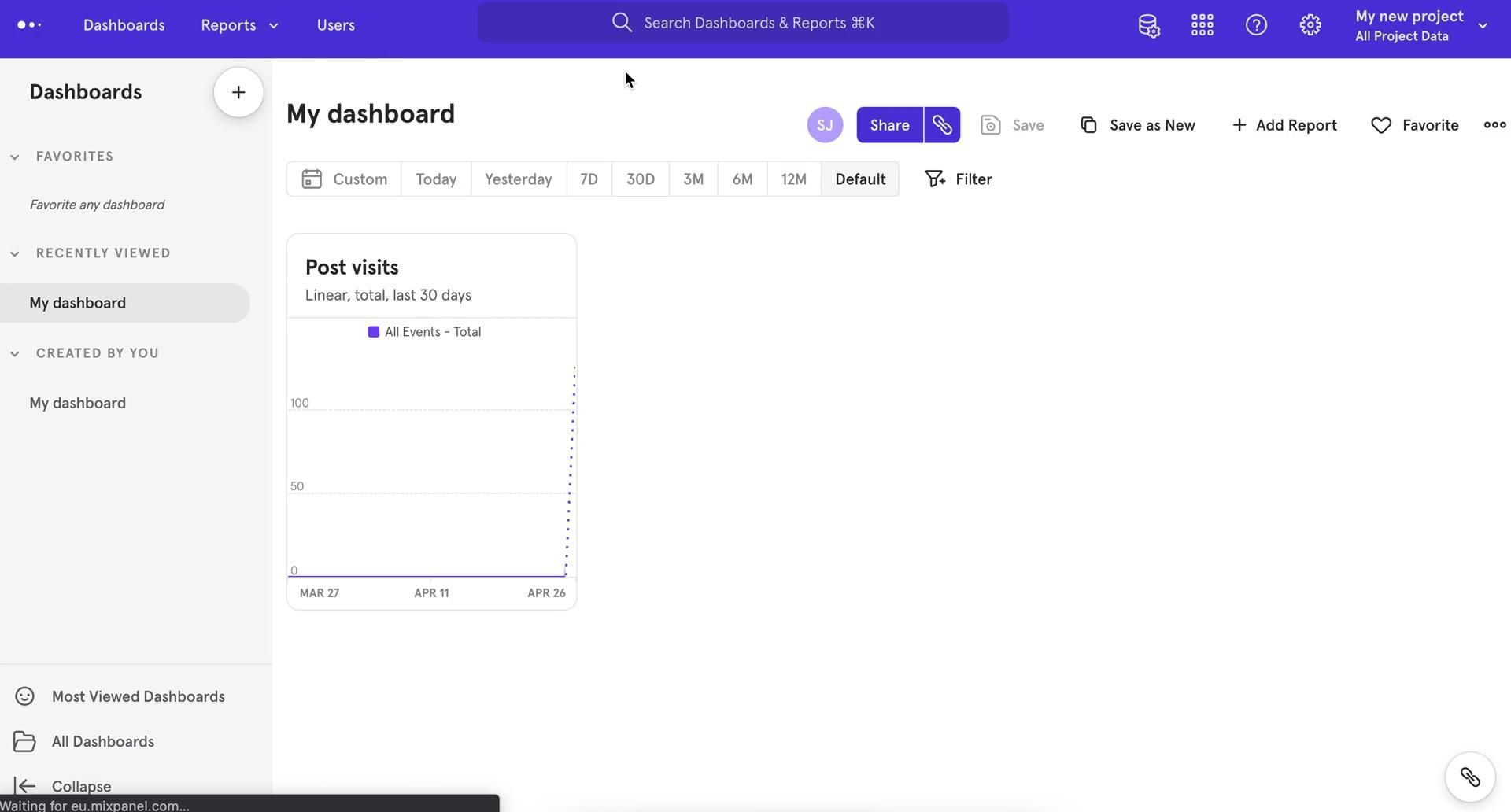Select the 30D date range

pos(640,179)
